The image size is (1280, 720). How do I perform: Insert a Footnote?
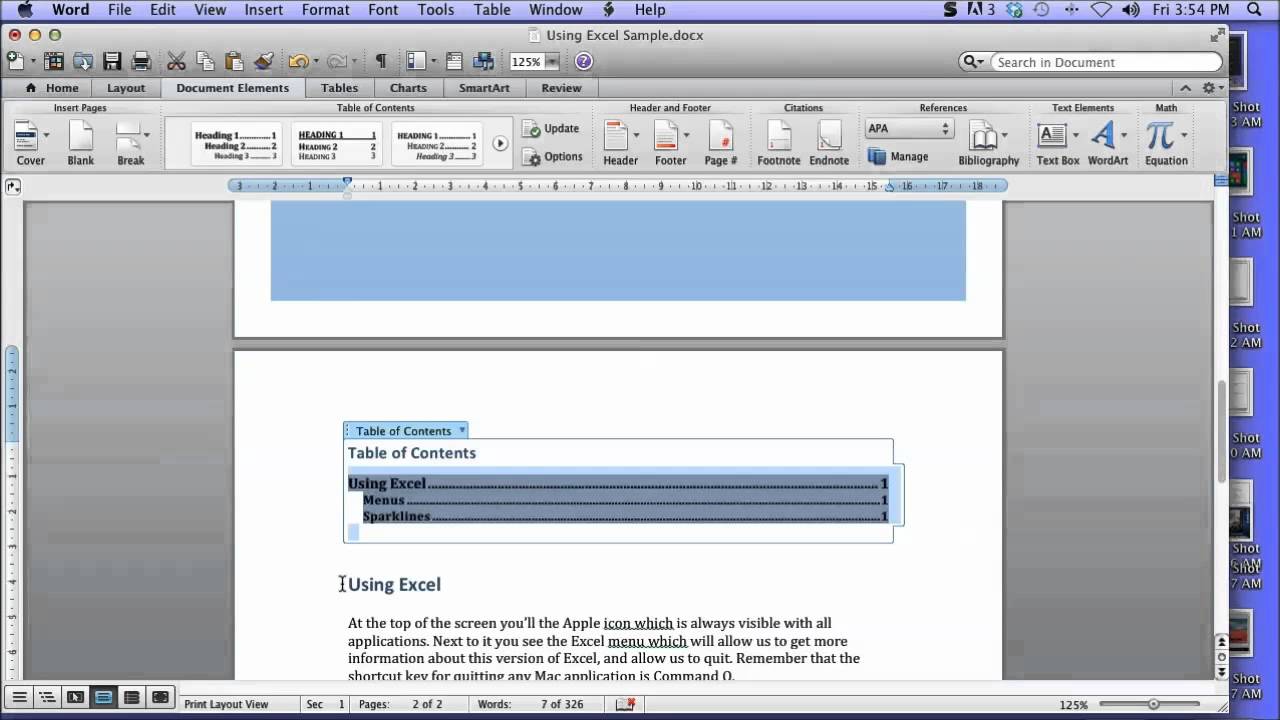pos(778,143)
